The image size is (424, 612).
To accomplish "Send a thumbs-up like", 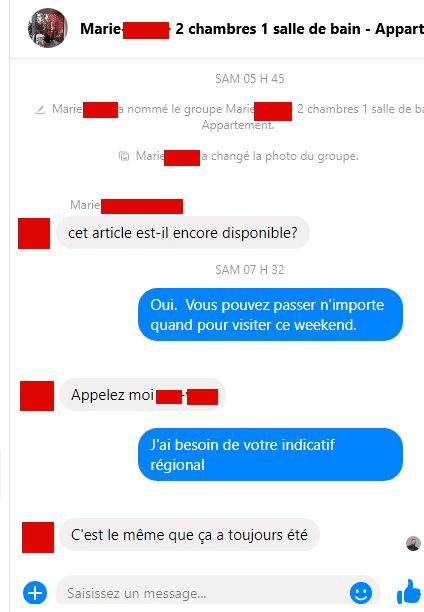I will tap(409, 591).
